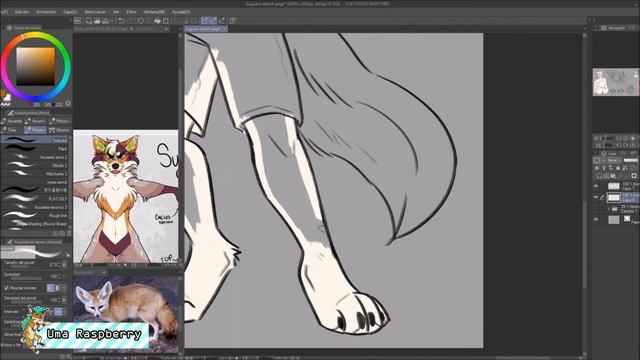Hide the paper layer with its eye icon
Screen dimensions: 640x360
pos(596,220)
